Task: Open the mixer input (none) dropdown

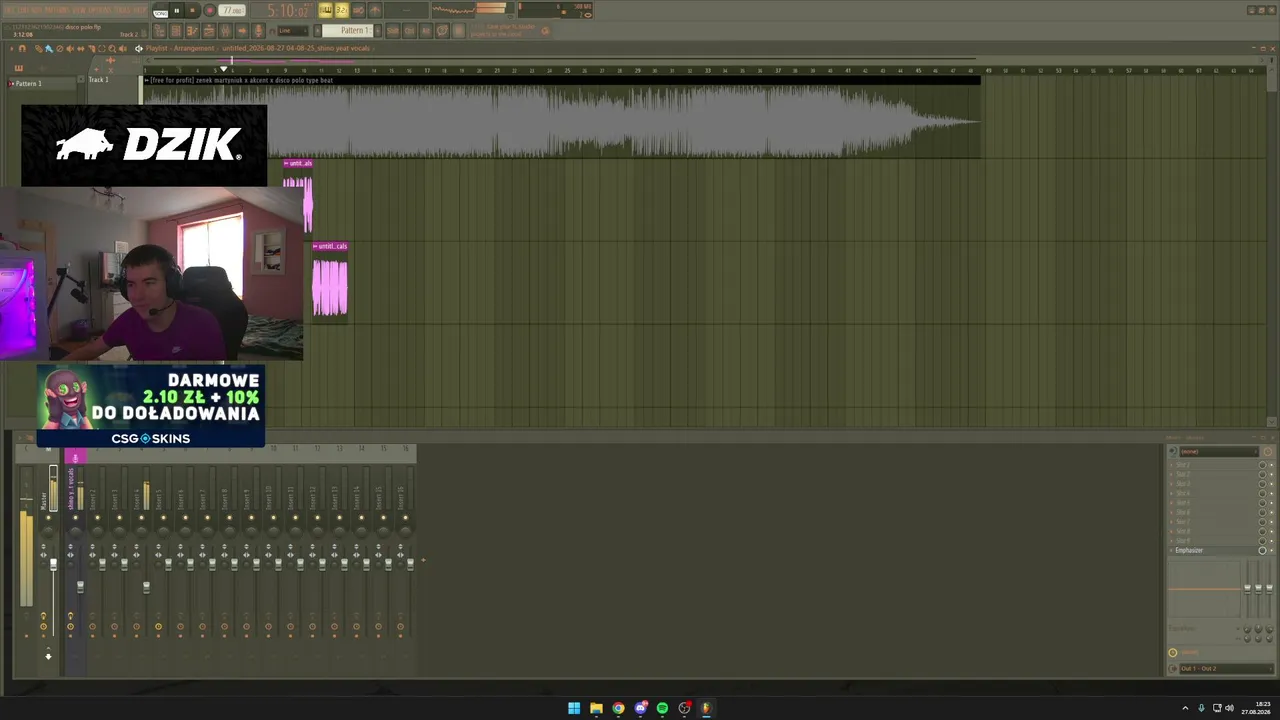Action: [x=1218, y=451]
